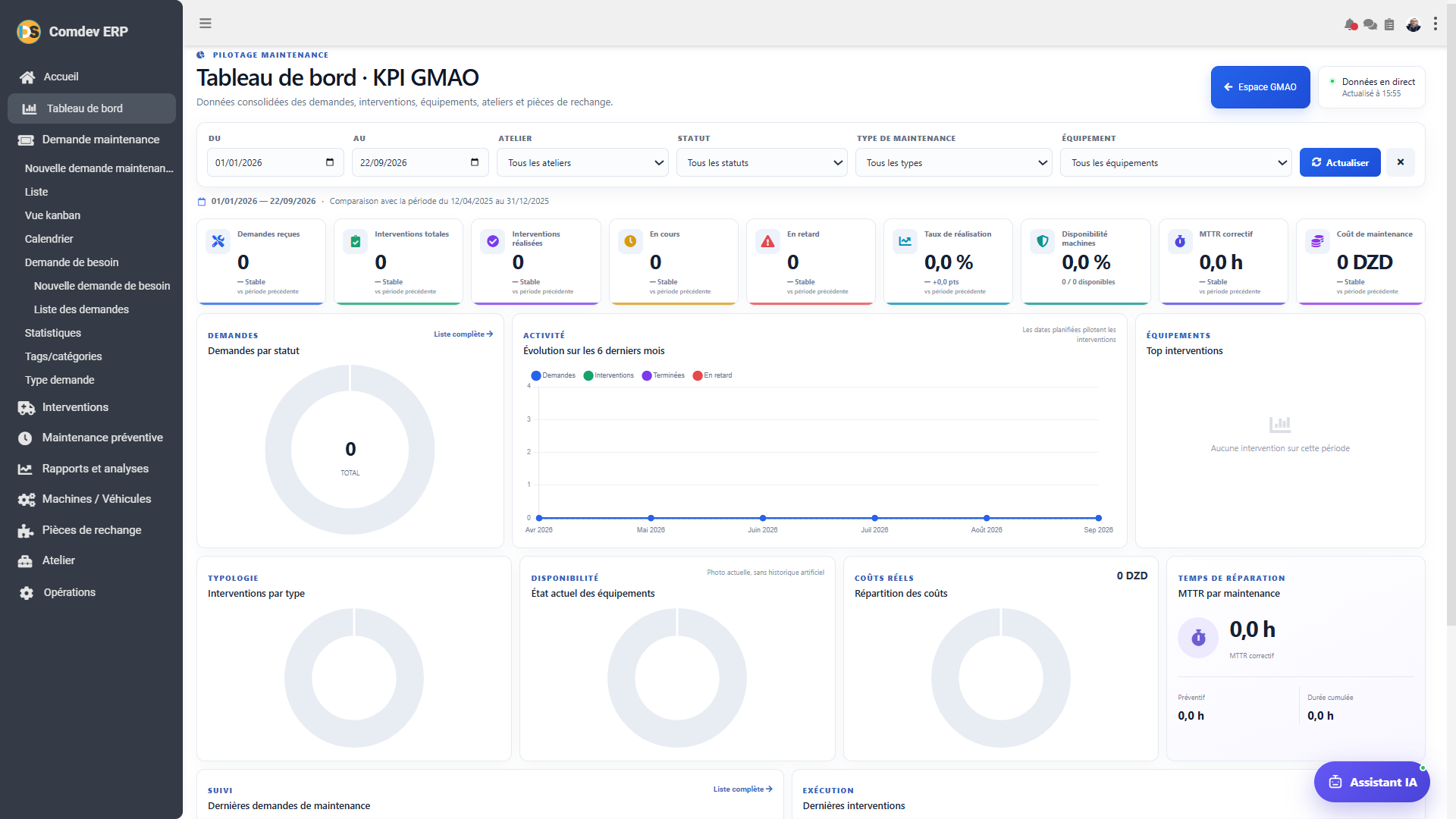Open Pièces de rechange sidebar menu
The height and width of the screenshot is (819, 1456).
(x=92, y=530)
